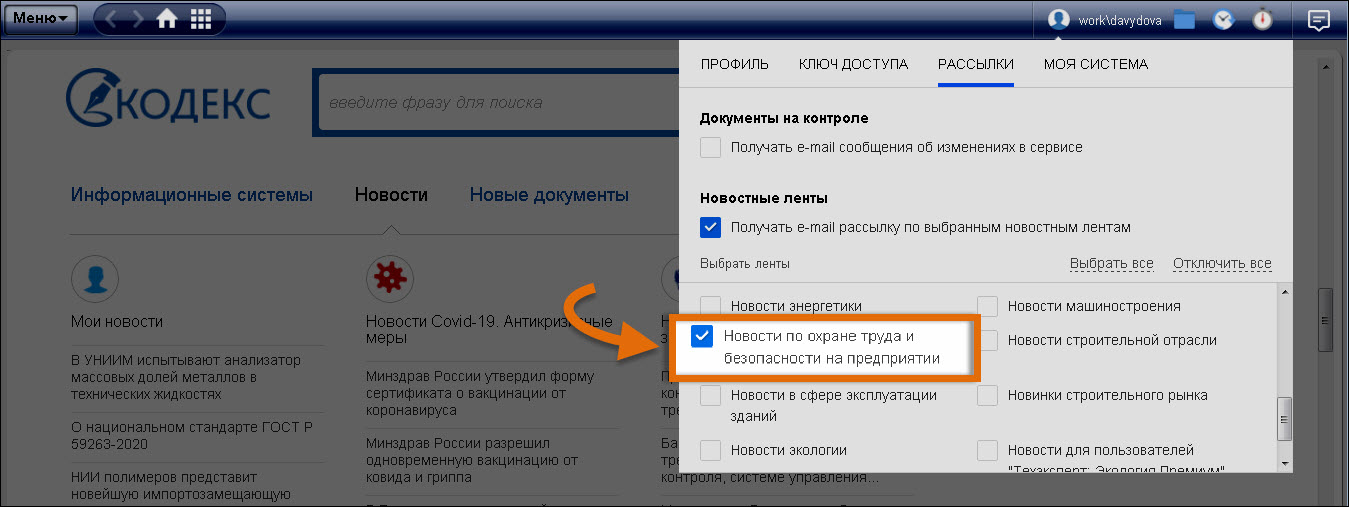Click the Выбрать все link
Screen dimensions: 1349x507
[1111, 264]
